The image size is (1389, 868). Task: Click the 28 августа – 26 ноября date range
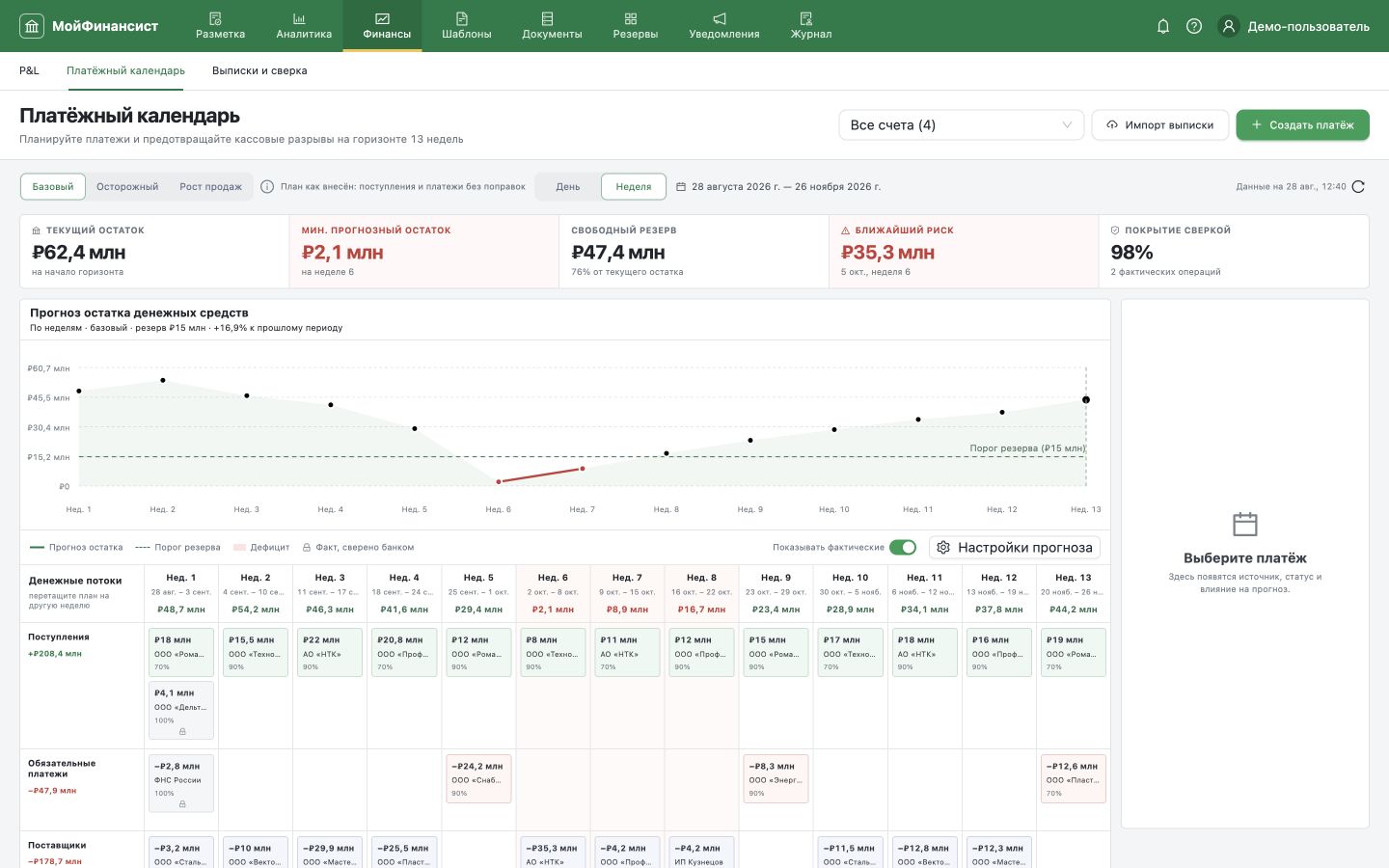point(786,187)
